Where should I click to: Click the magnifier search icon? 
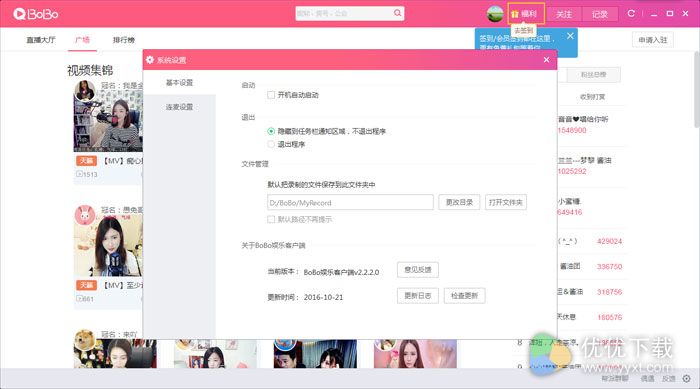click(x=397, y=13)
